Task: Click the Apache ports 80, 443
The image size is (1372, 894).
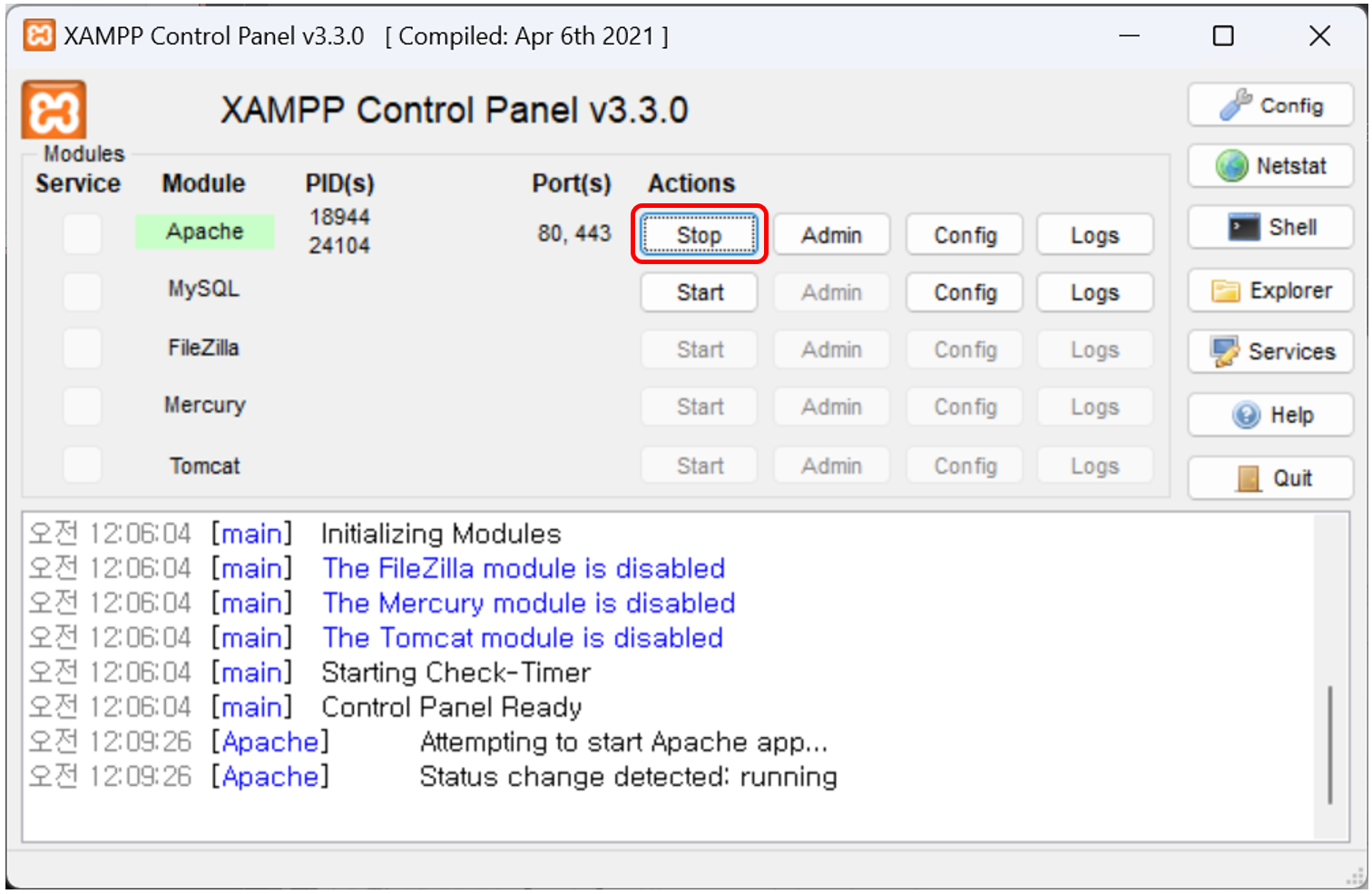Action: pyautogui.click(x=574, y=233)
